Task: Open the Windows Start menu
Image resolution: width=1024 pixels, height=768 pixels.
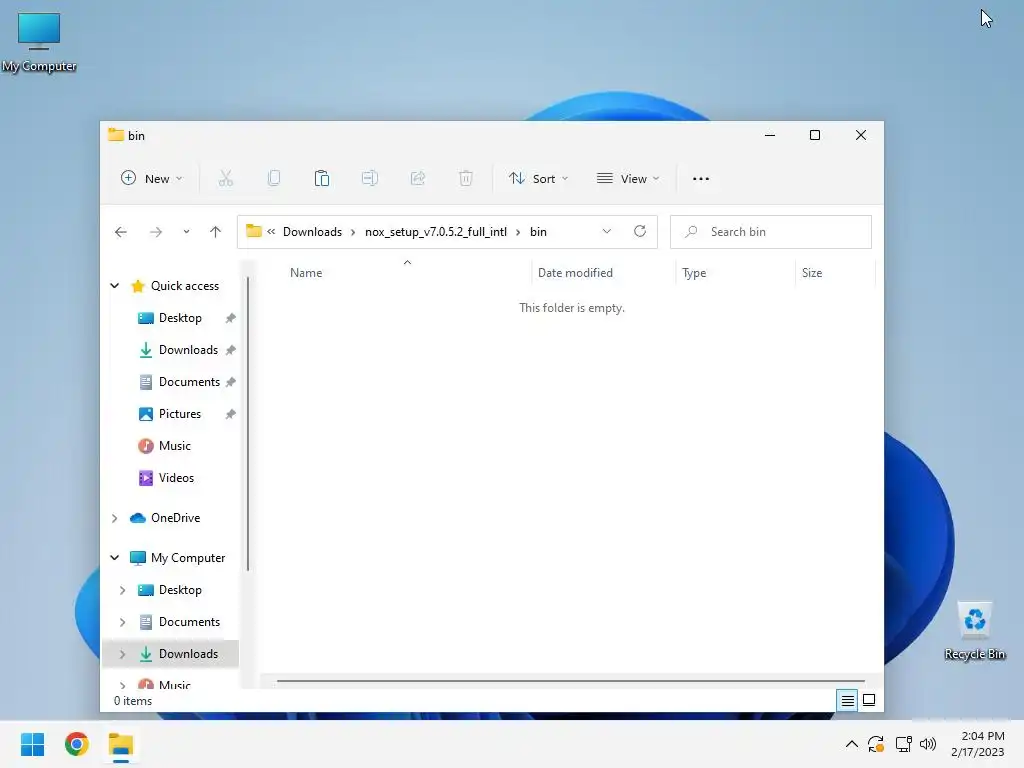Action: (x=33, y=744)
